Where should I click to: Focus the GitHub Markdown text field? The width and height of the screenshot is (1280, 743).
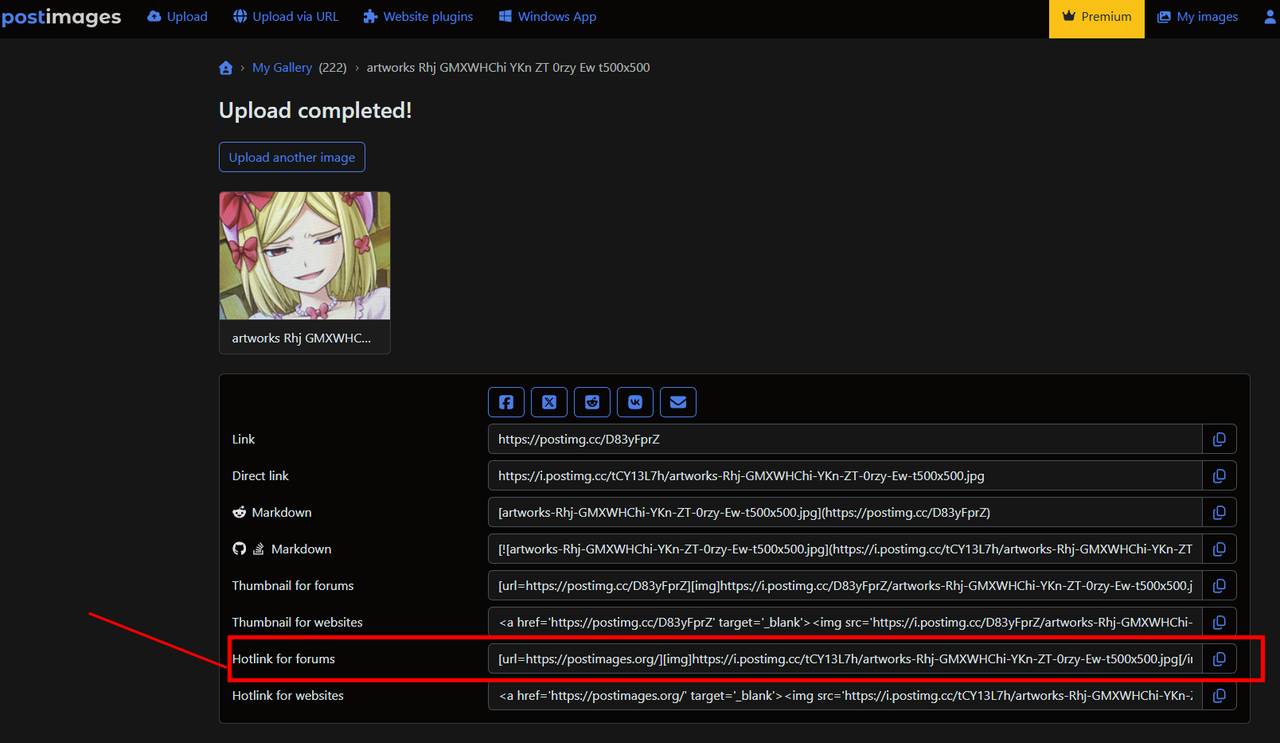(x=845, y=549)
